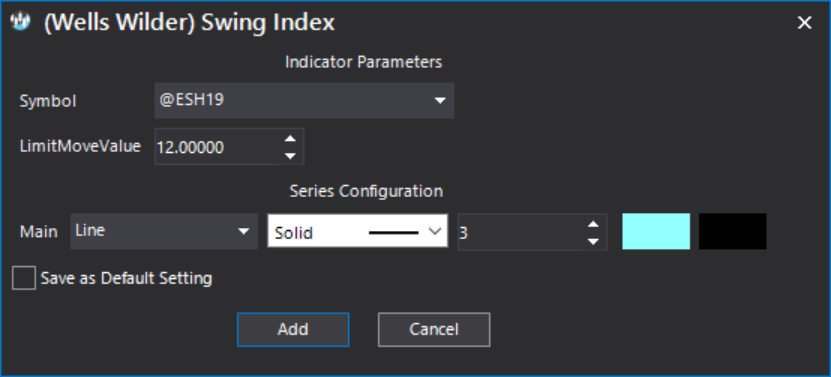Viewport: 831px width, 377px height.
Task: Click the chevron of the Solid style box
Action: pyautogui.click(x=434, y=232)
